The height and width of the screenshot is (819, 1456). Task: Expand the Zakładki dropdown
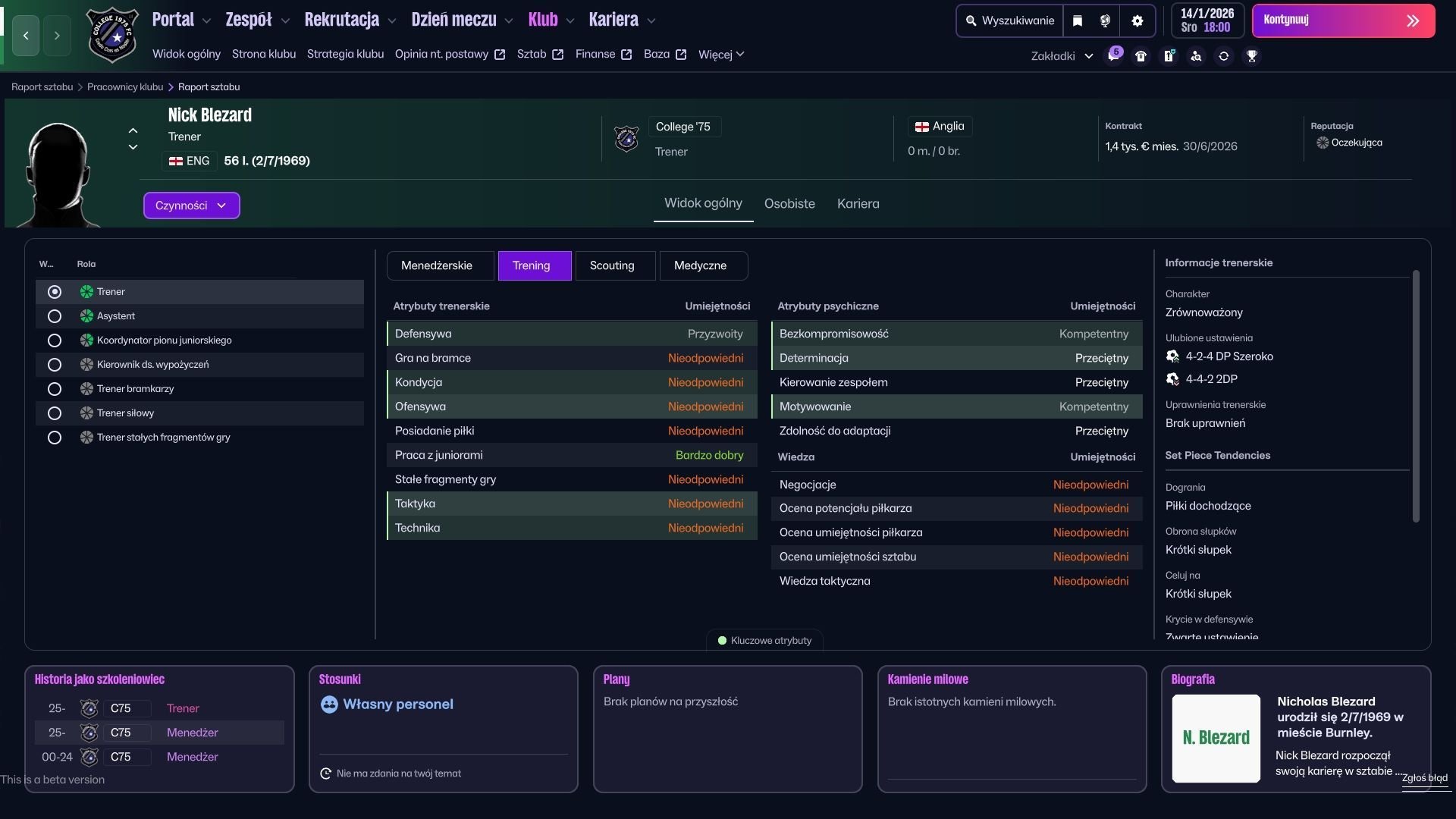[x=1062, y=56]
